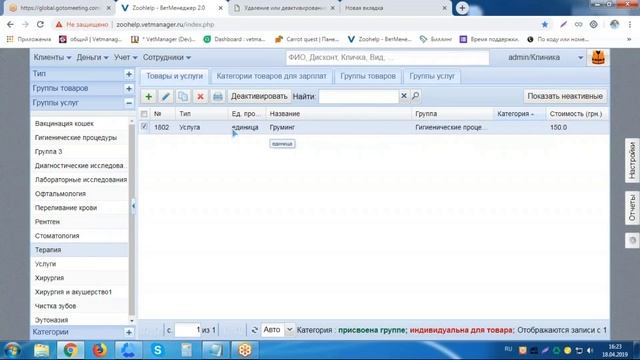Switch to Товары и услуги tab
This screenshot has height=360, width=640.
(x=174, y=76)
